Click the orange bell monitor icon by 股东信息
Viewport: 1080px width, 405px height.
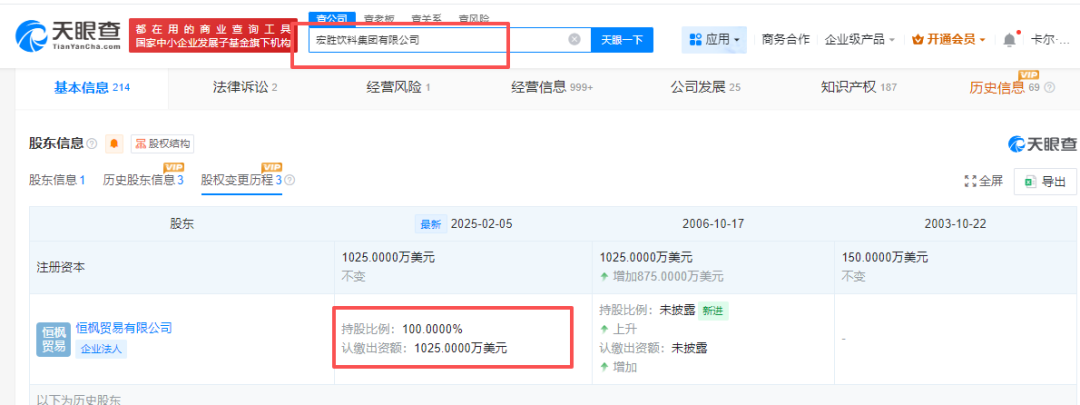coord(114,143)
